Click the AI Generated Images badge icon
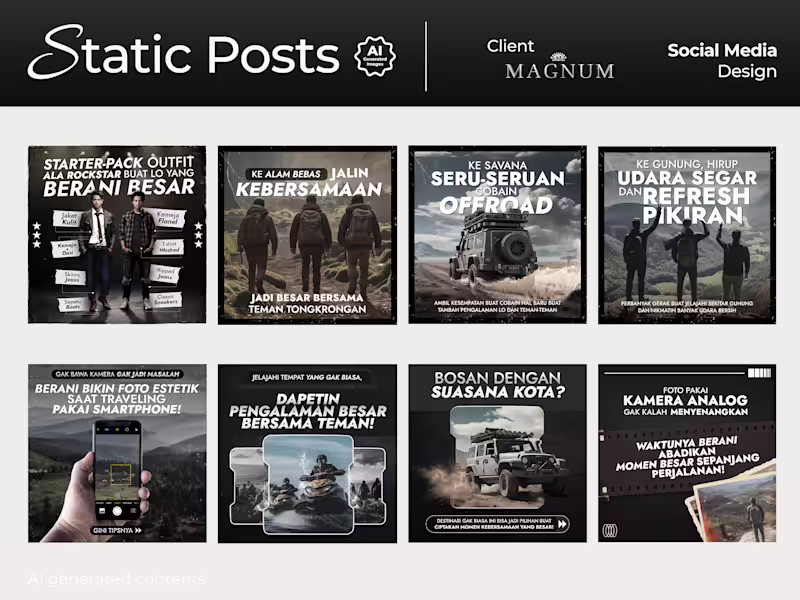This screenshot has width=800, height=600. [375, 56]
